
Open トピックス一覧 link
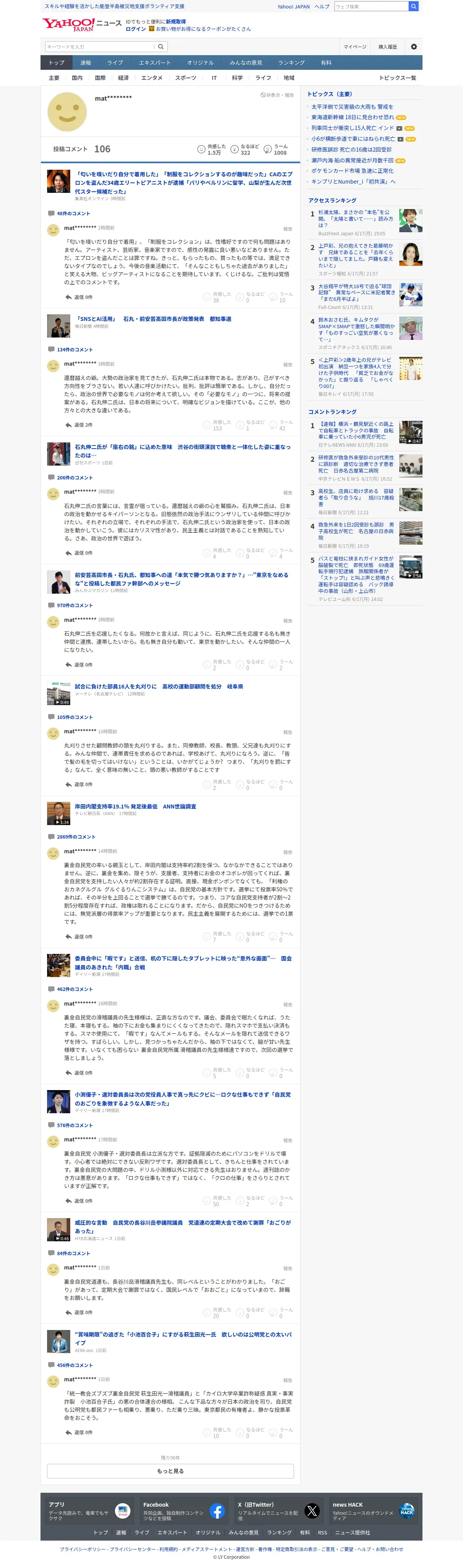pyautogui.click(x=397, y=78)
